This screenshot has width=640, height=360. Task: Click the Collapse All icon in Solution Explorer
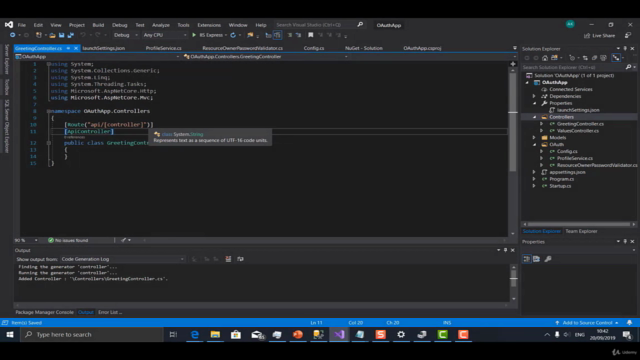(594, 58)
